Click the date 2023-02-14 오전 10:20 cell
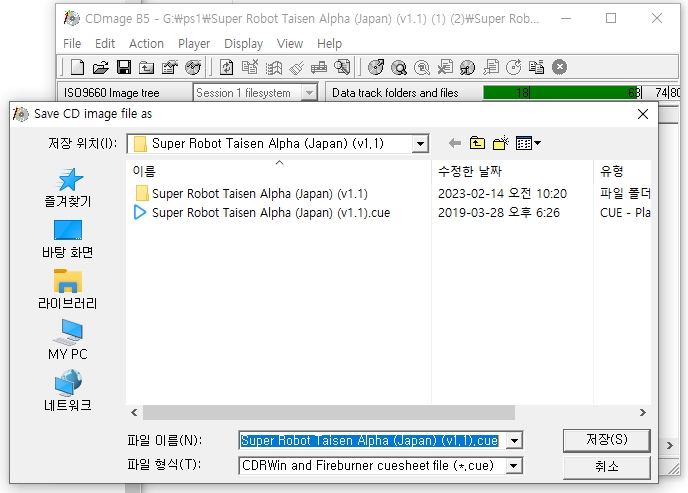 (x=502, y=193)
